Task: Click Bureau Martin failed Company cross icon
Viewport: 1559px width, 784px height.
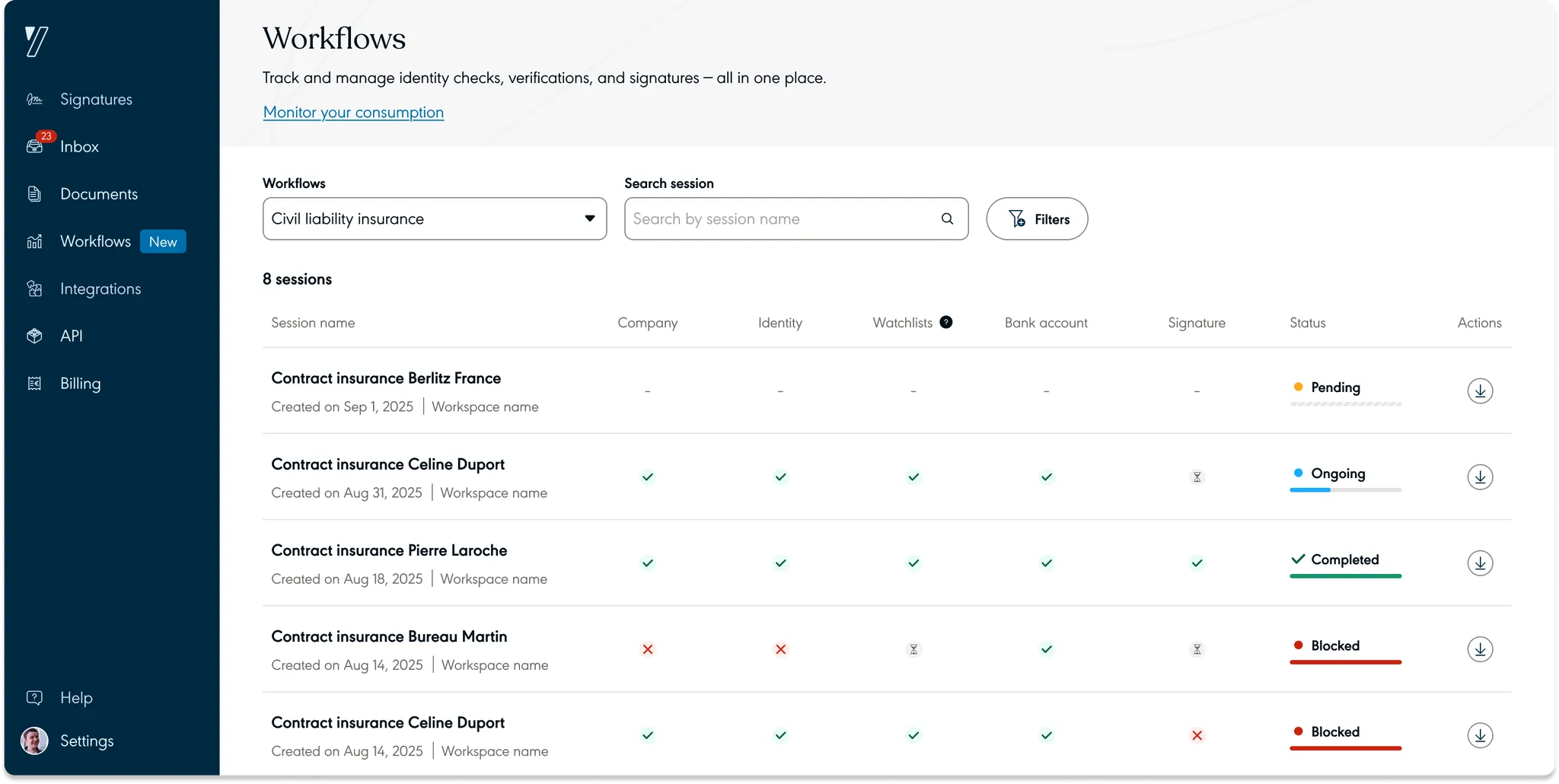Action: tap(648, 649)
